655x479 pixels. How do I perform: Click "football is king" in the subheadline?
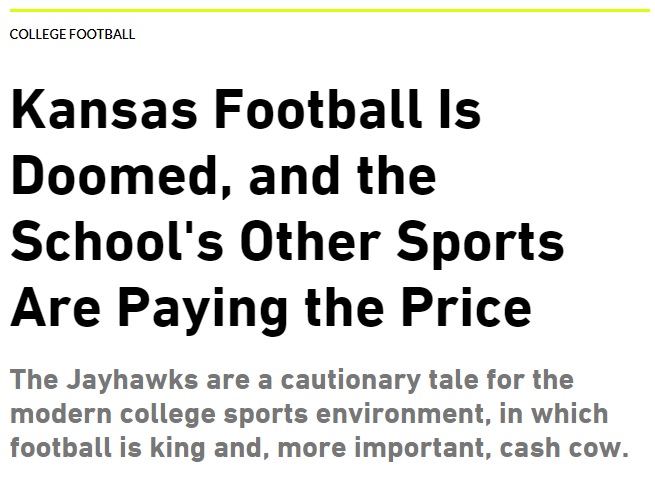coord(105,446)
